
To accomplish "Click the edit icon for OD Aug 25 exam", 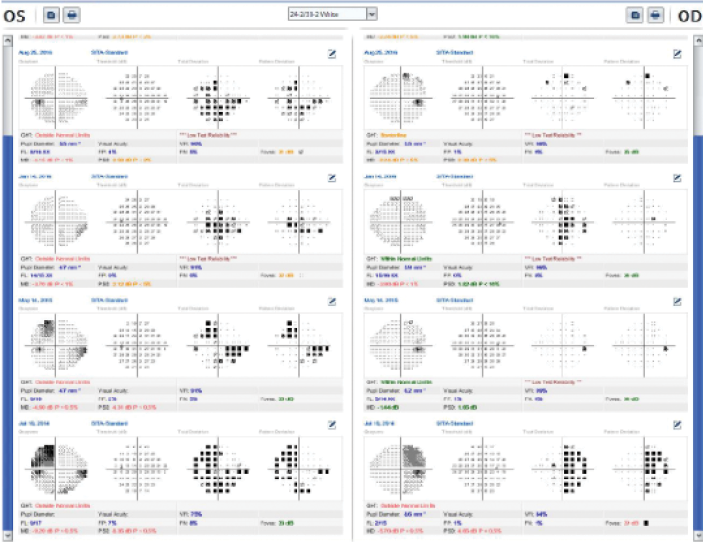I will pos(677,54).
